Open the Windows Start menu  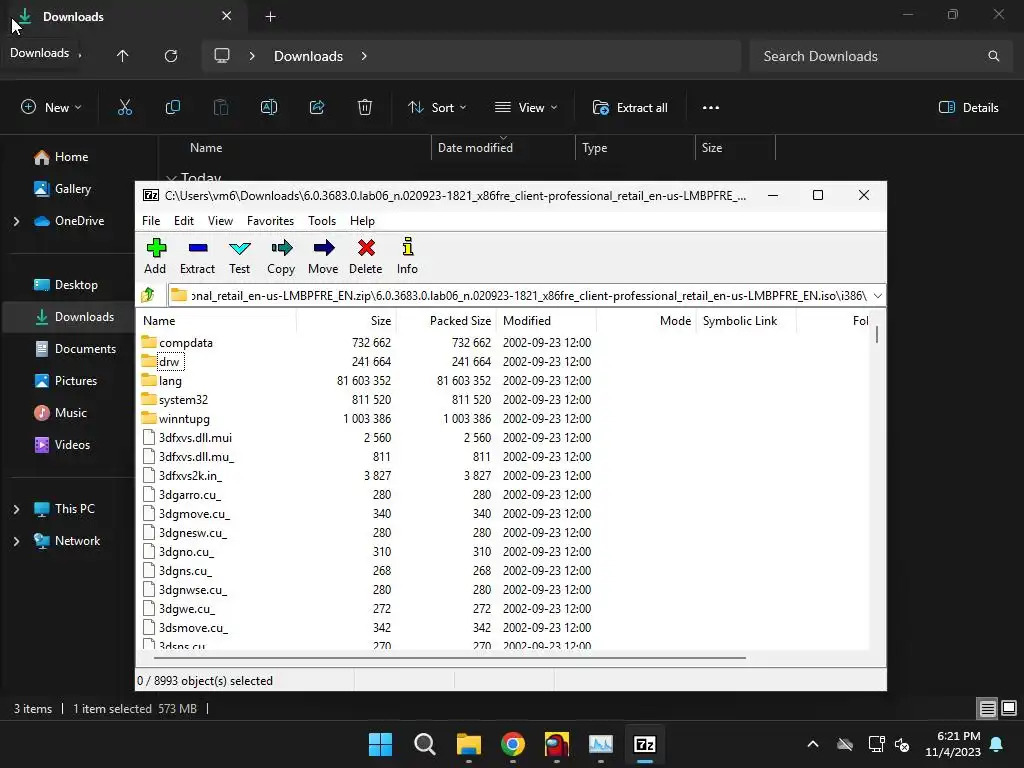[x=380, y=744]
